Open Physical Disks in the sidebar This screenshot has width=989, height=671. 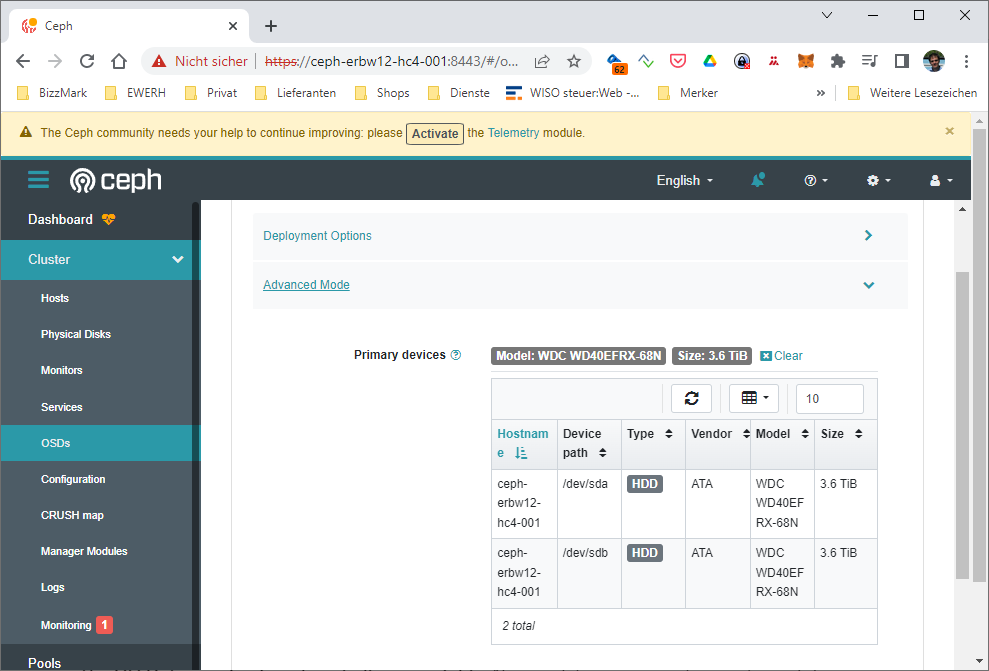pos(76,334)
